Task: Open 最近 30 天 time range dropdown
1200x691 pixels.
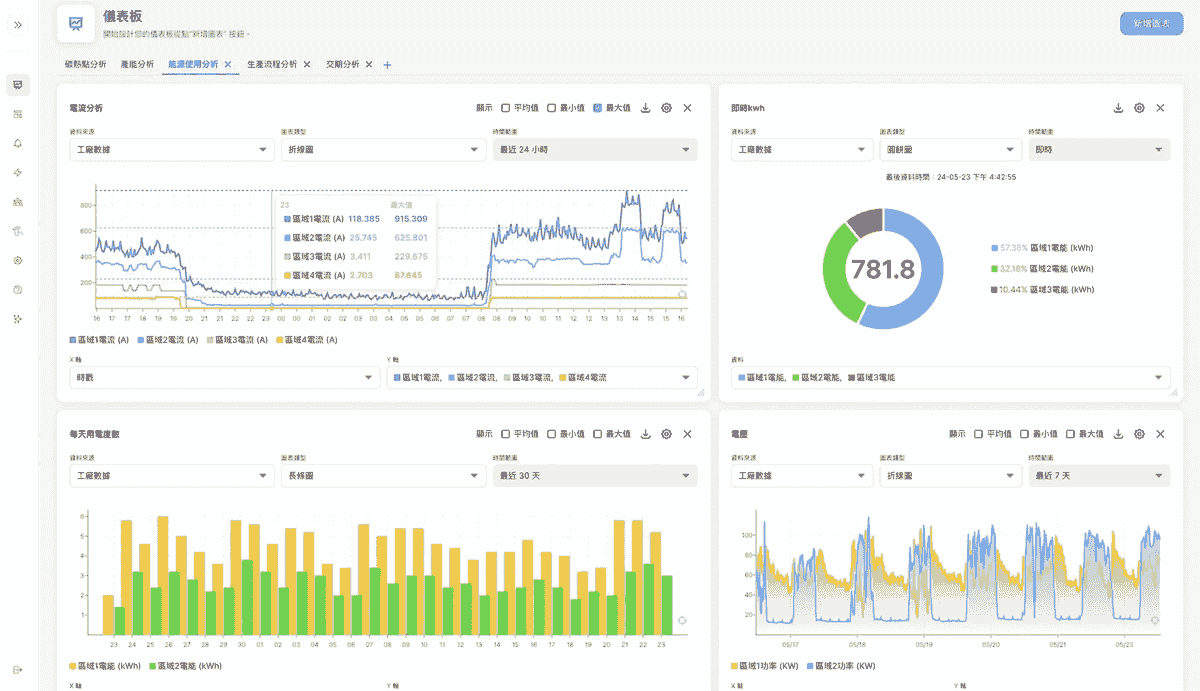Action: 595,476
